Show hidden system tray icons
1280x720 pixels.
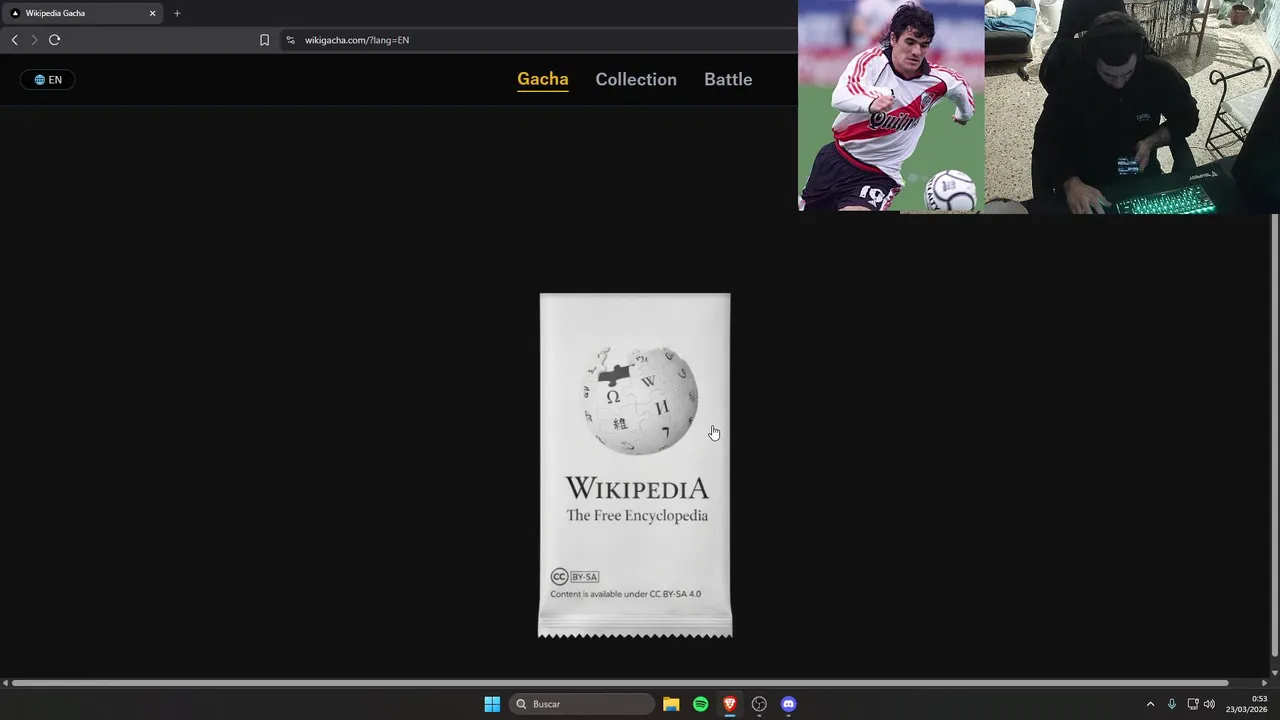[1150, 704]
